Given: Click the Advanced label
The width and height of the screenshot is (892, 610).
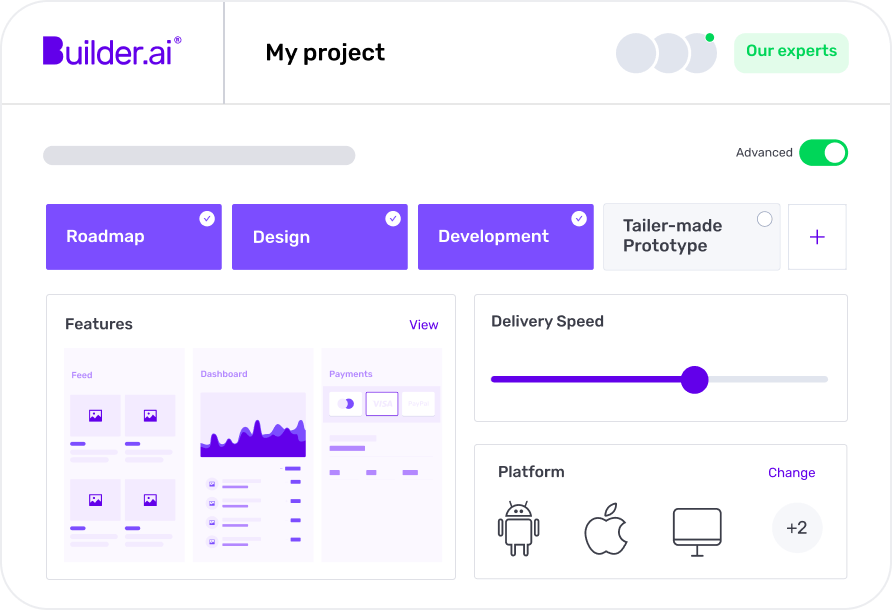Looking at the screenshot, I should point(764,152).
